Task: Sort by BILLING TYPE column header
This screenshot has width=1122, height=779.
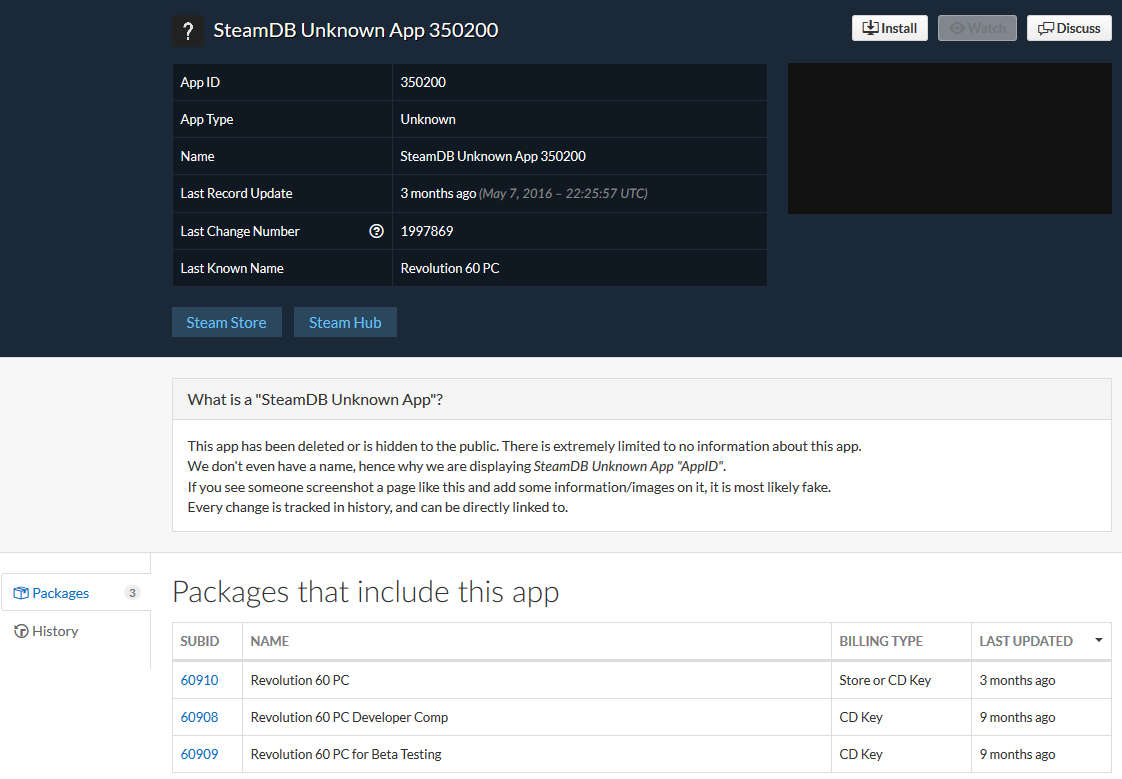Action: 901,641
